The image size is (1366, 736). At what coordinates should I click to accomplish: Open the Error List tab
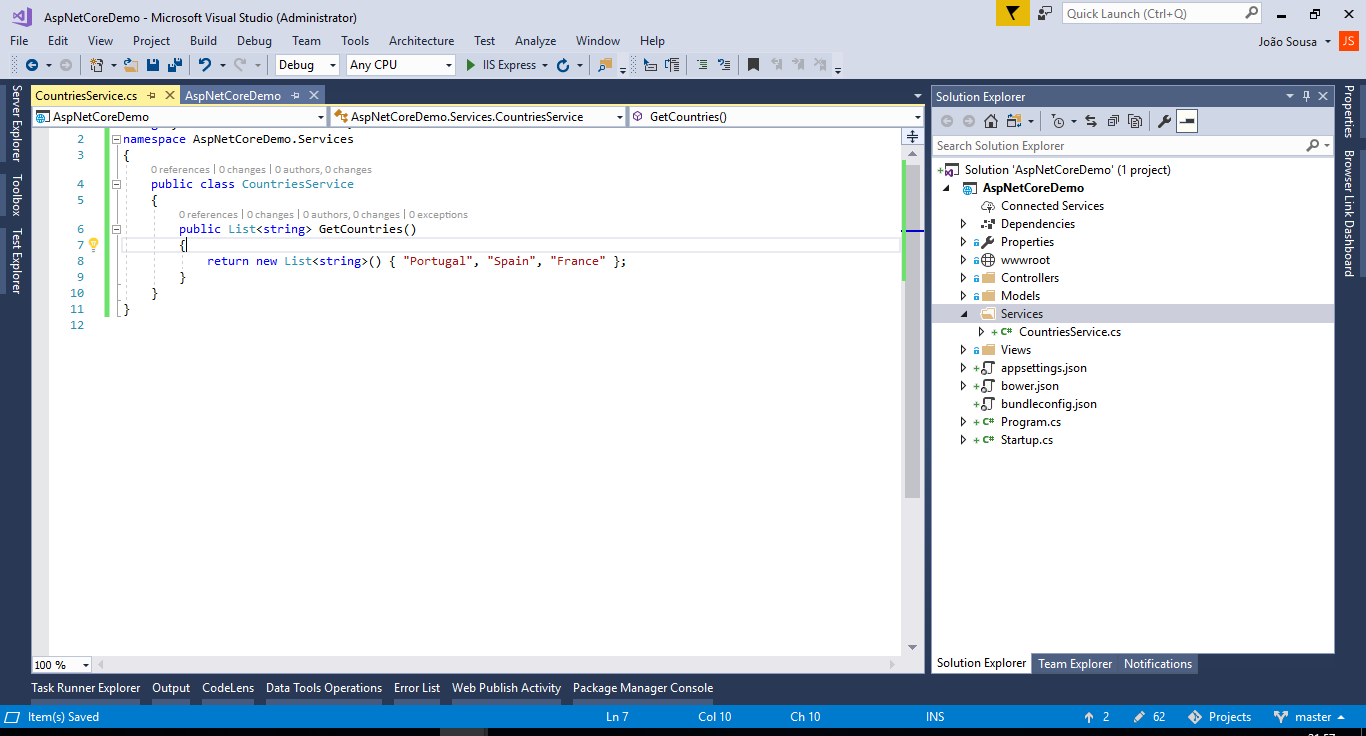416,688
